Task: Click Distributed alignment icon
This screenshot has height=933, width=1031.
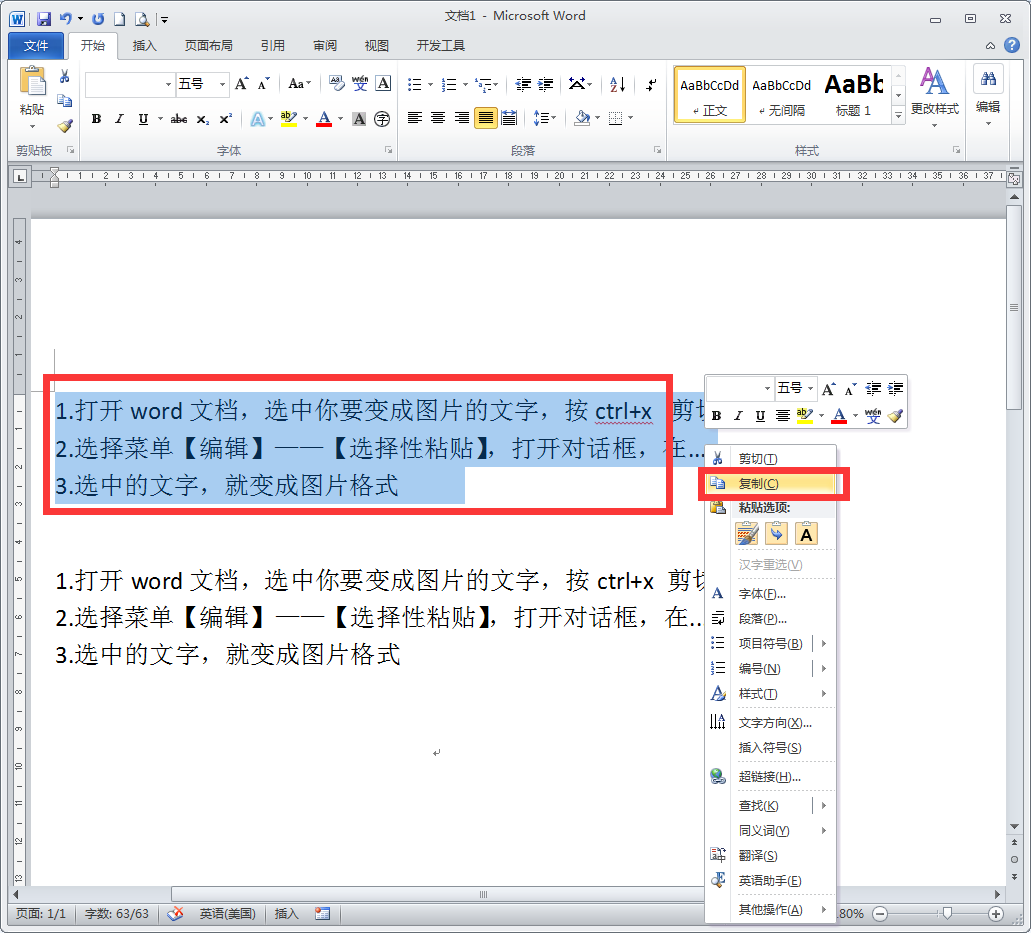Action: tap(509, 118)
